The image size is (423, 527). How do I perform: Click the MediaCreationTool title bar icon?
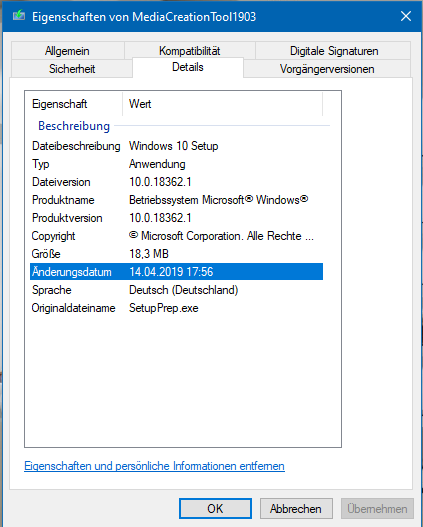(x=19, y=15)
